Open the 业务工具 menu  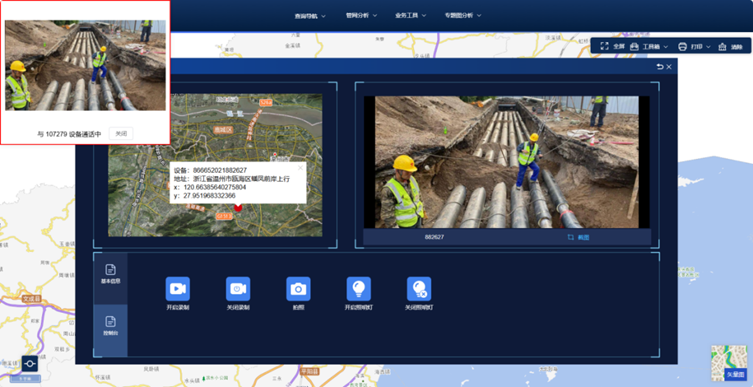click(x=411, y=15)
